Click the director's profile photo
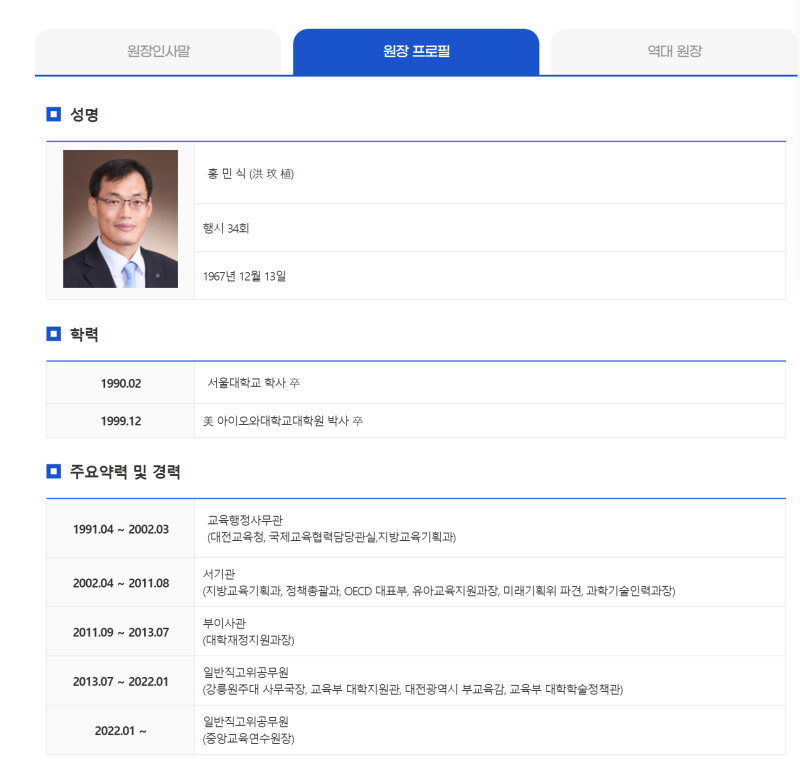Screen dimensions: 800x775 120,219
